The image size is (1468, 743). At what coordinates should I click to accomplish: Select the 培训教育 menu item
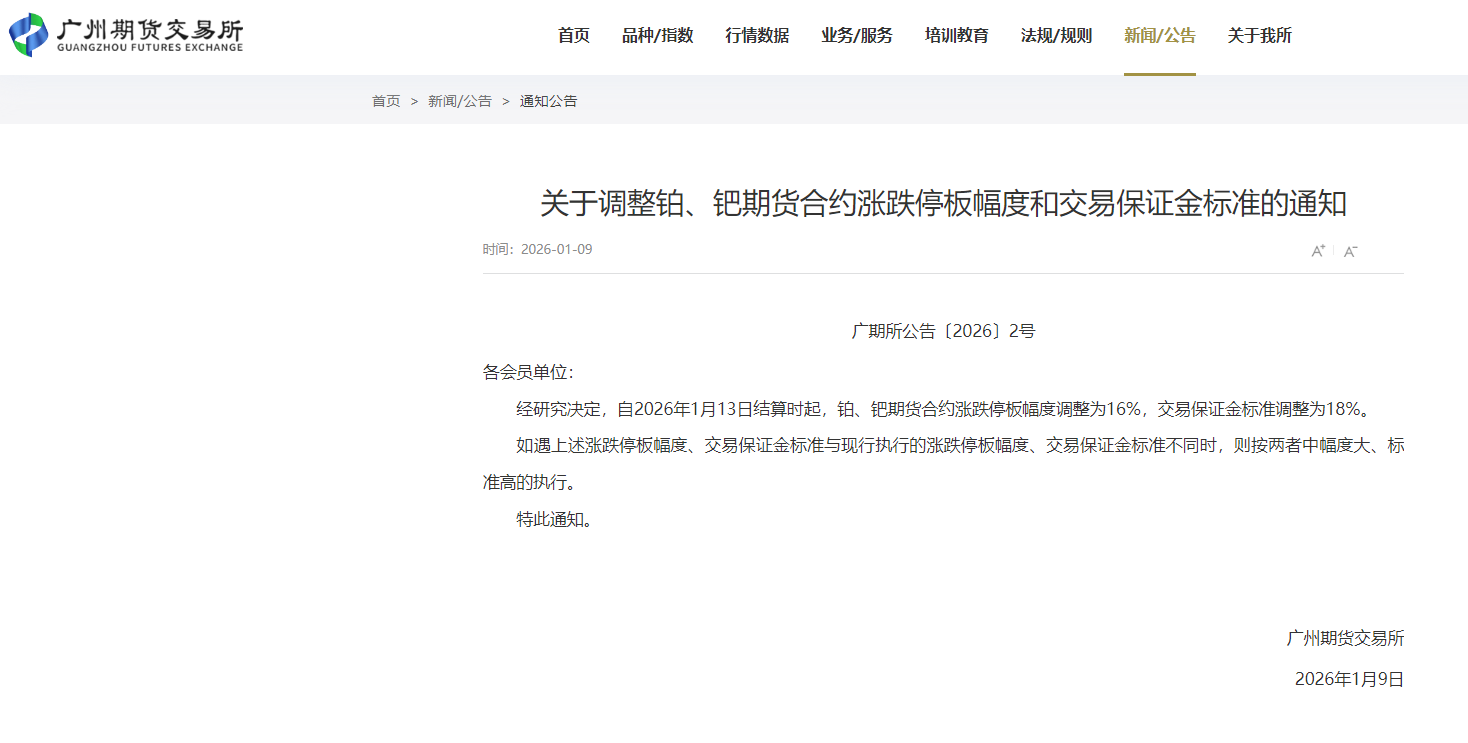pos(957,36)
